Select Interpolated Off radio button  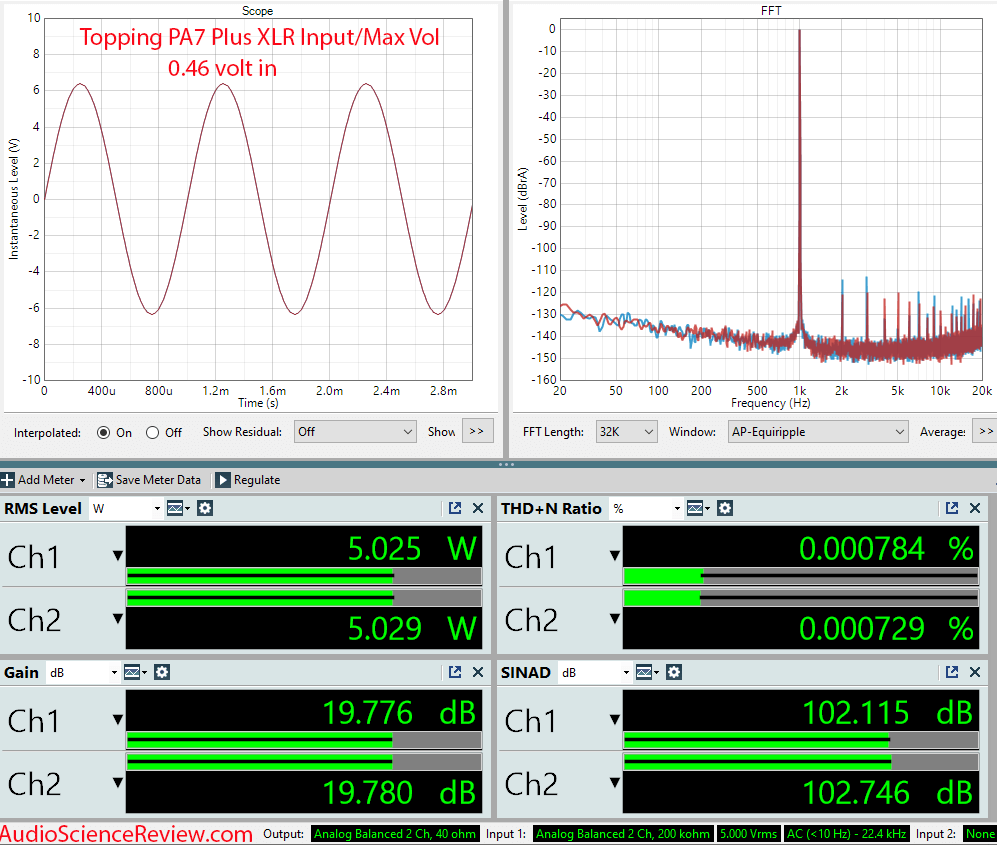[152, 432]
